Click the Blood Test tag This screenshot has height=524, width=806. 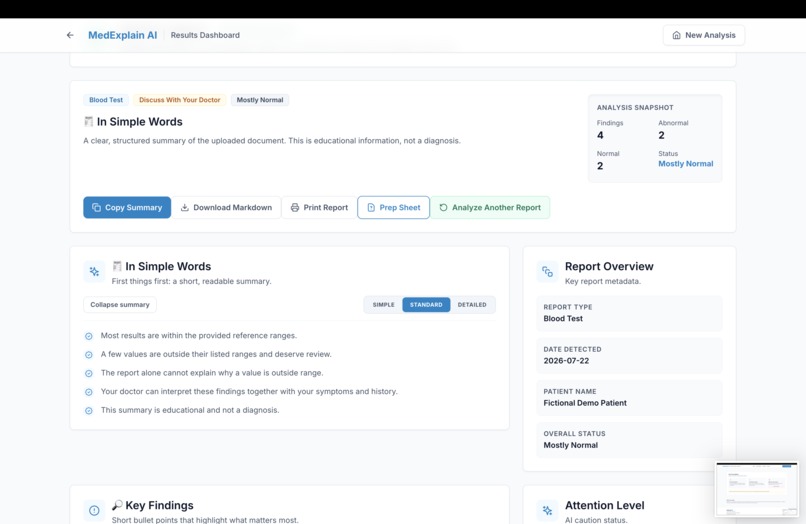pyautogui.click(x=106, y=100)
